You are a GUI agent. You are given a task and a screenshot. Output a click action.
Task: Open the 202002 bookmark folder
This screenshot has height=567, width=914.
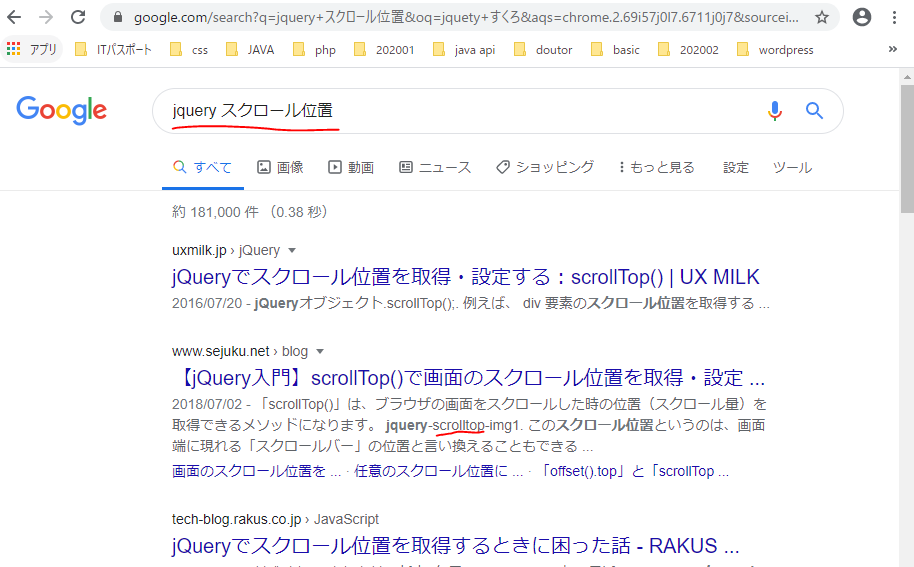tap(688, 50)
